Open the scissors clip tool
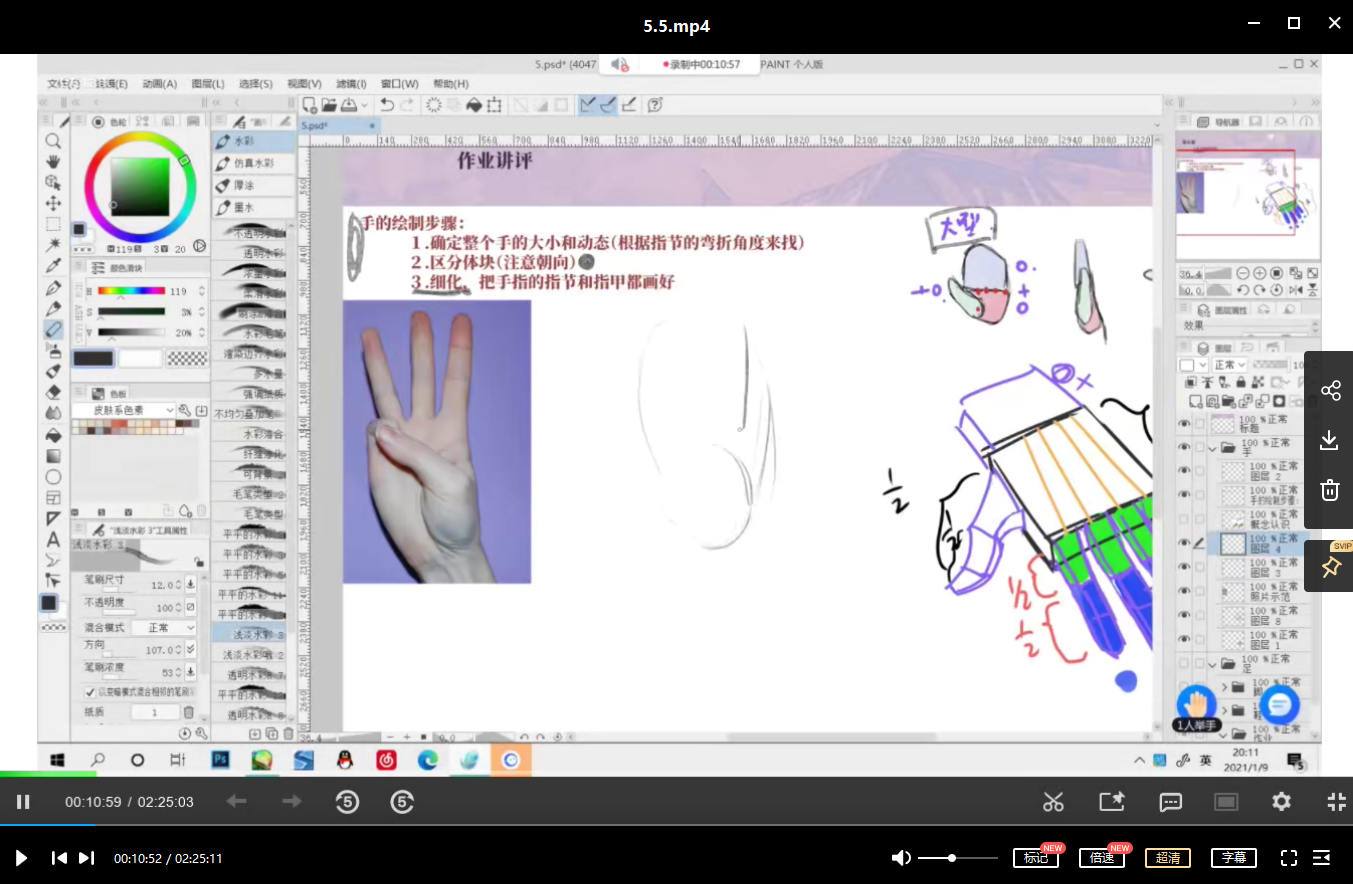This screenshot has height=884, width=1353. point(1053,801)
